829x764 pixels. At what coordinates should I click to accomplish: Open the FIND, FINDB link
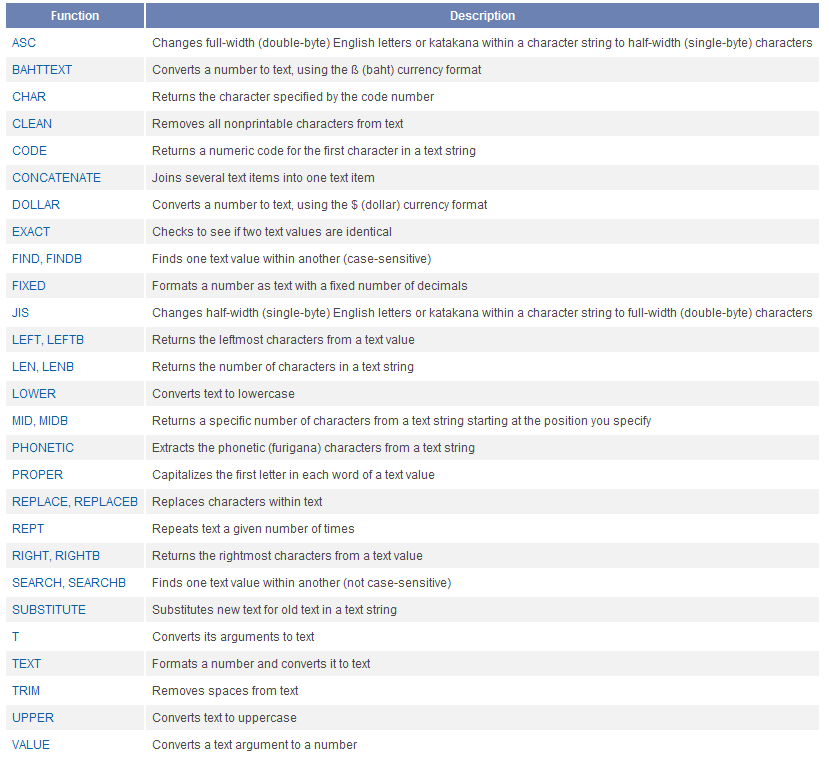pyautogui.click(x=47, y=259)
